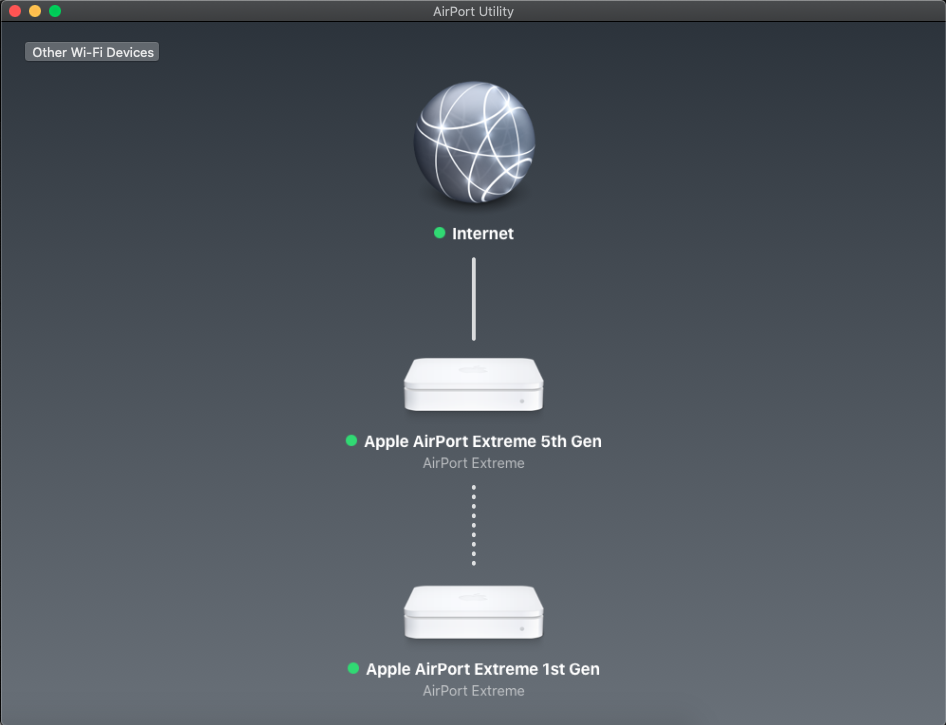Click the green status dot beside Internet
Image resolution: width=946 pixels, height=725 pixels.
[x=439, y=232]
